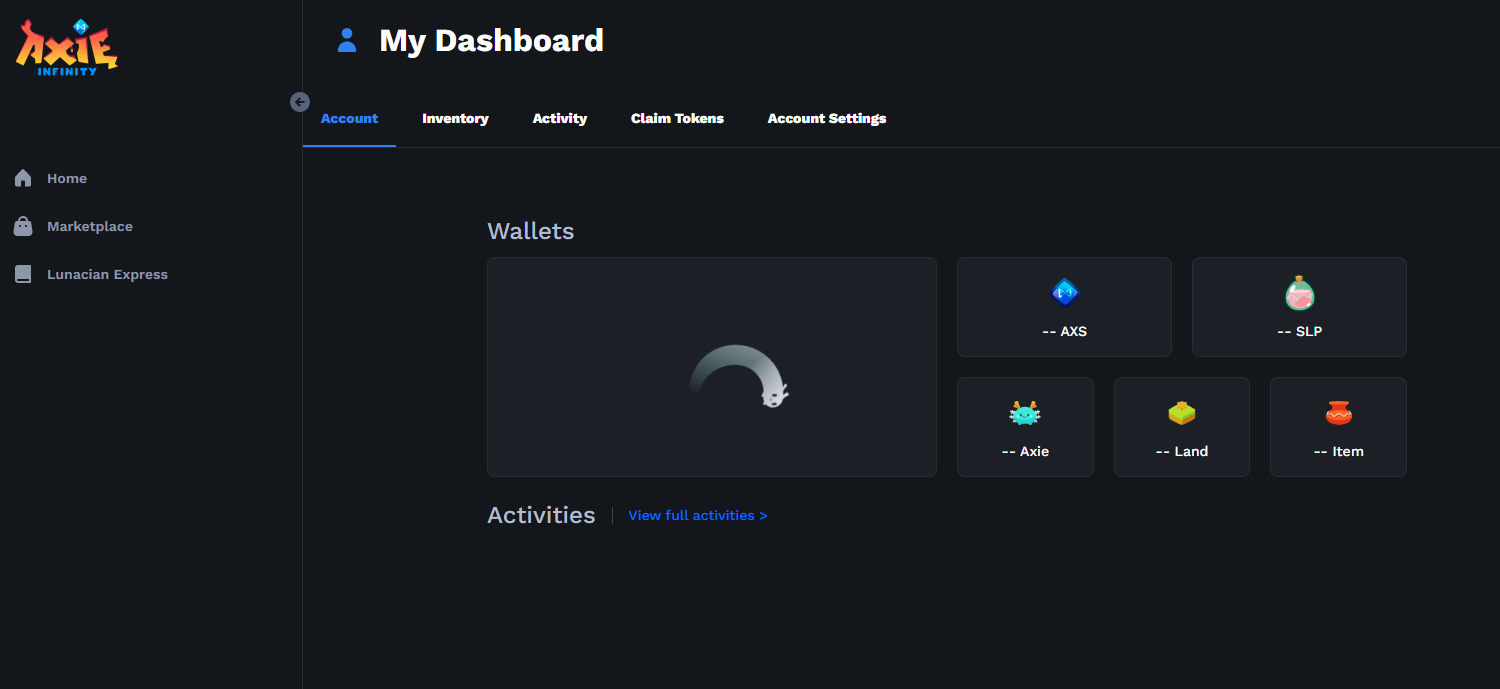Click the loading wallet spinner
Image resolution: width=1500 pixels, height=689 pixels.
click(x=740, y=376)
